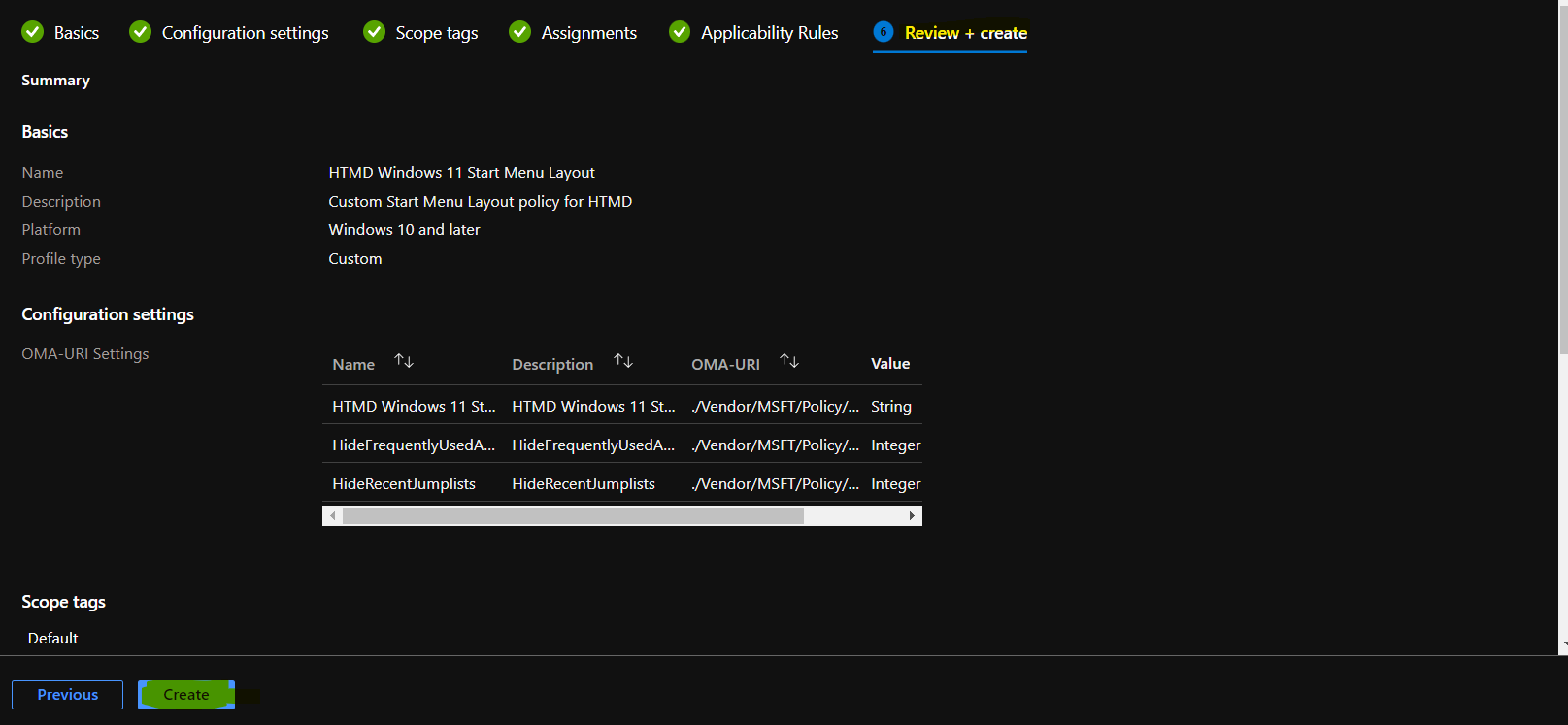Viewport: 1568px width, 725px height.
Task: Go to the Applicability Rules tab
Action: 769,33
